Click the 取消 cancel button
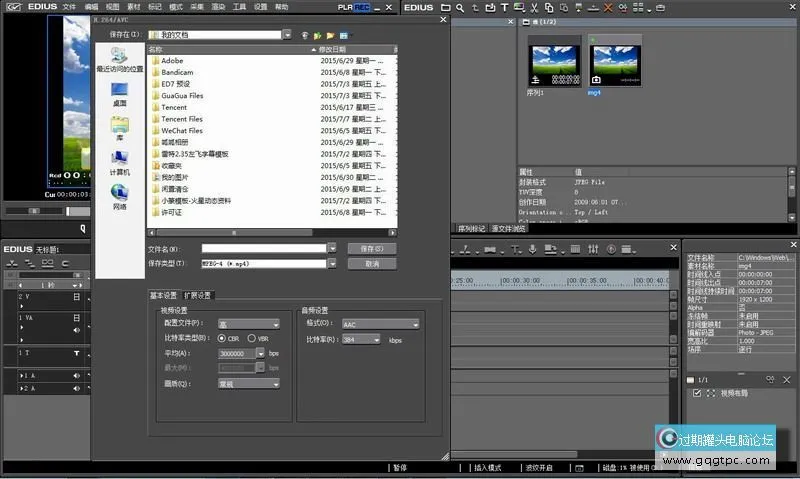 point(372,263)
